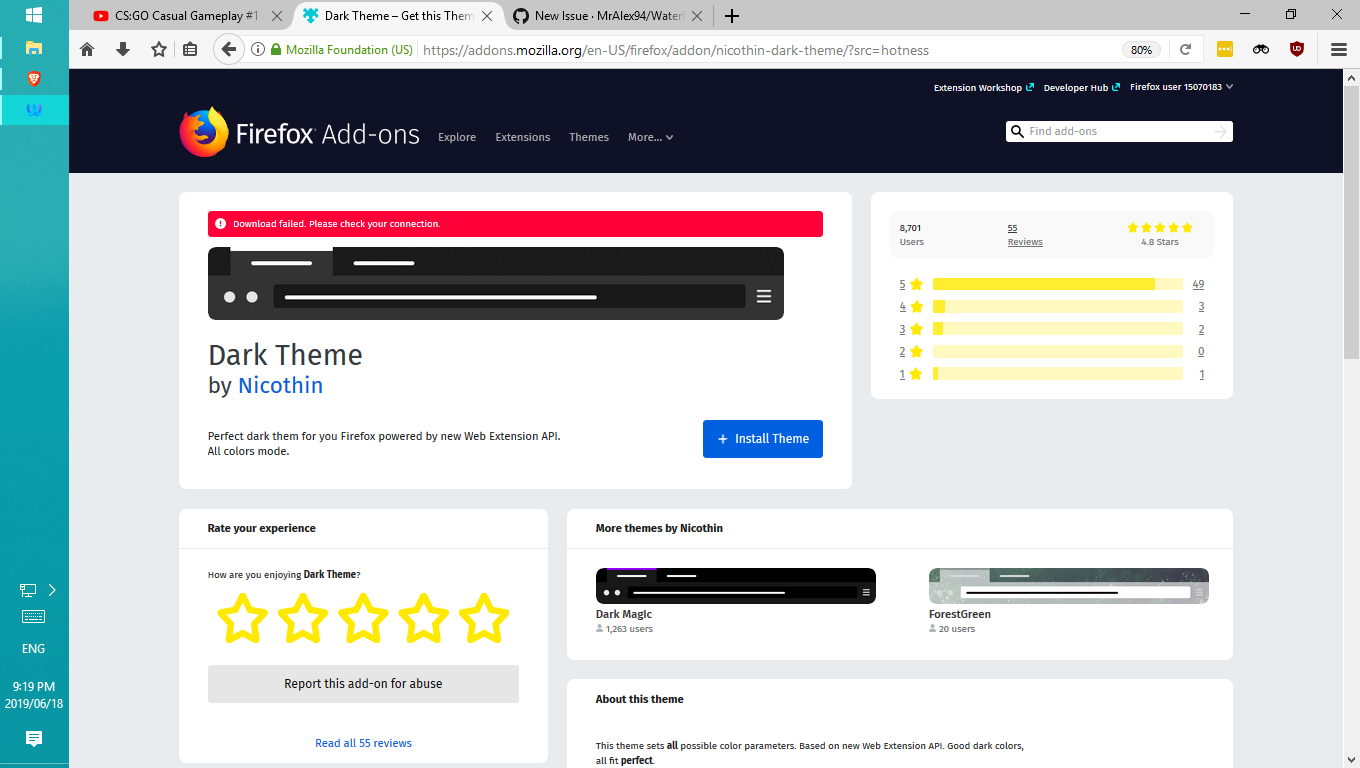Open Developer Hub link
Viewport: 1360px width, 768px height.
[x=1082, y=88]
